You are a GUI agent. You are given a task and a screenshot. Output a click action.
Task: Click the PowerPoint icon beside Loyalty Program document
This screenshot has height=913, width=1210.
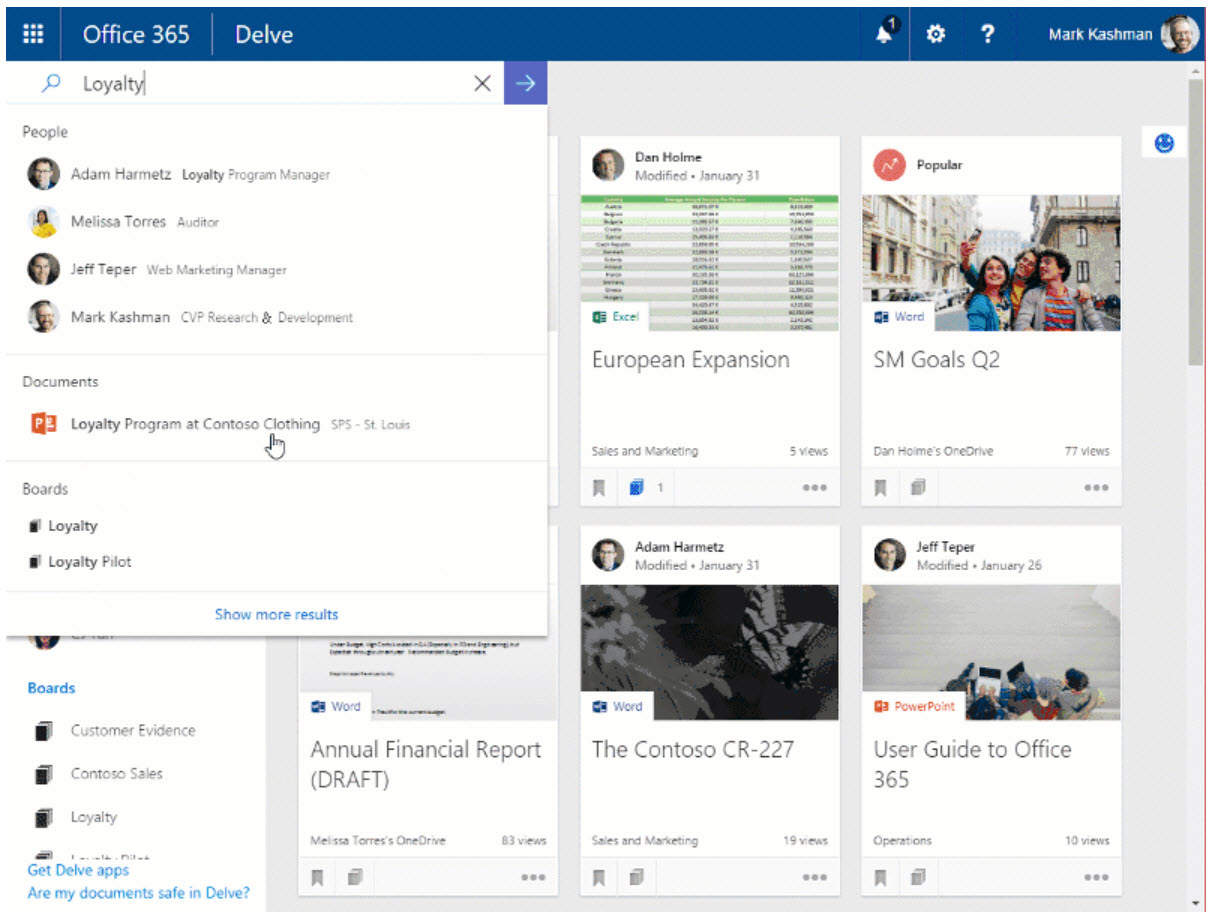[x=43, y=424]
